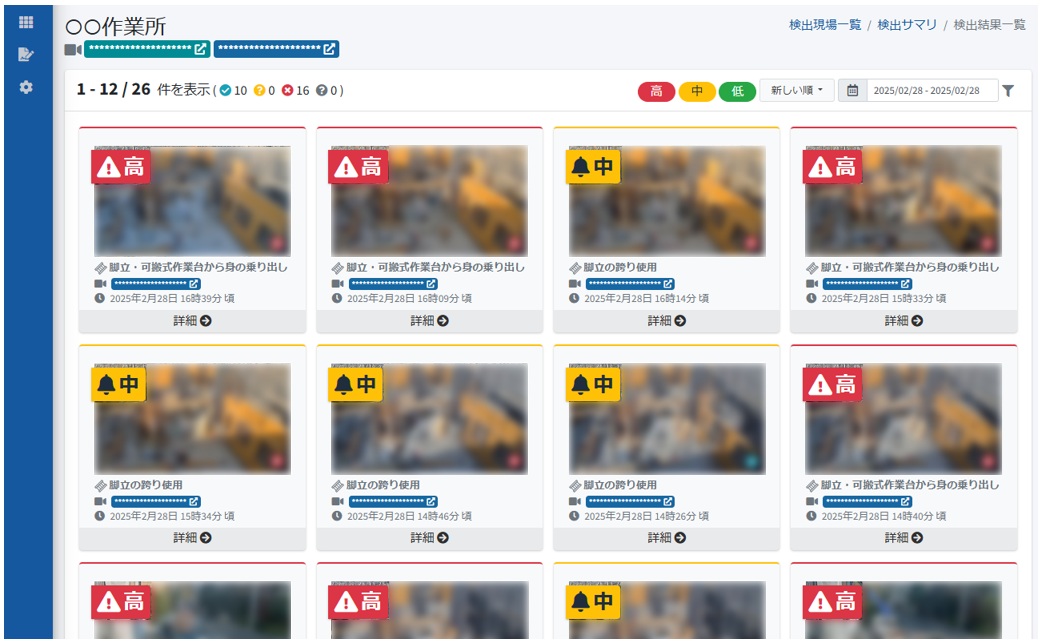Click timestamp 2025年2月28日 15時34分 頃

[x=172, y=516]
